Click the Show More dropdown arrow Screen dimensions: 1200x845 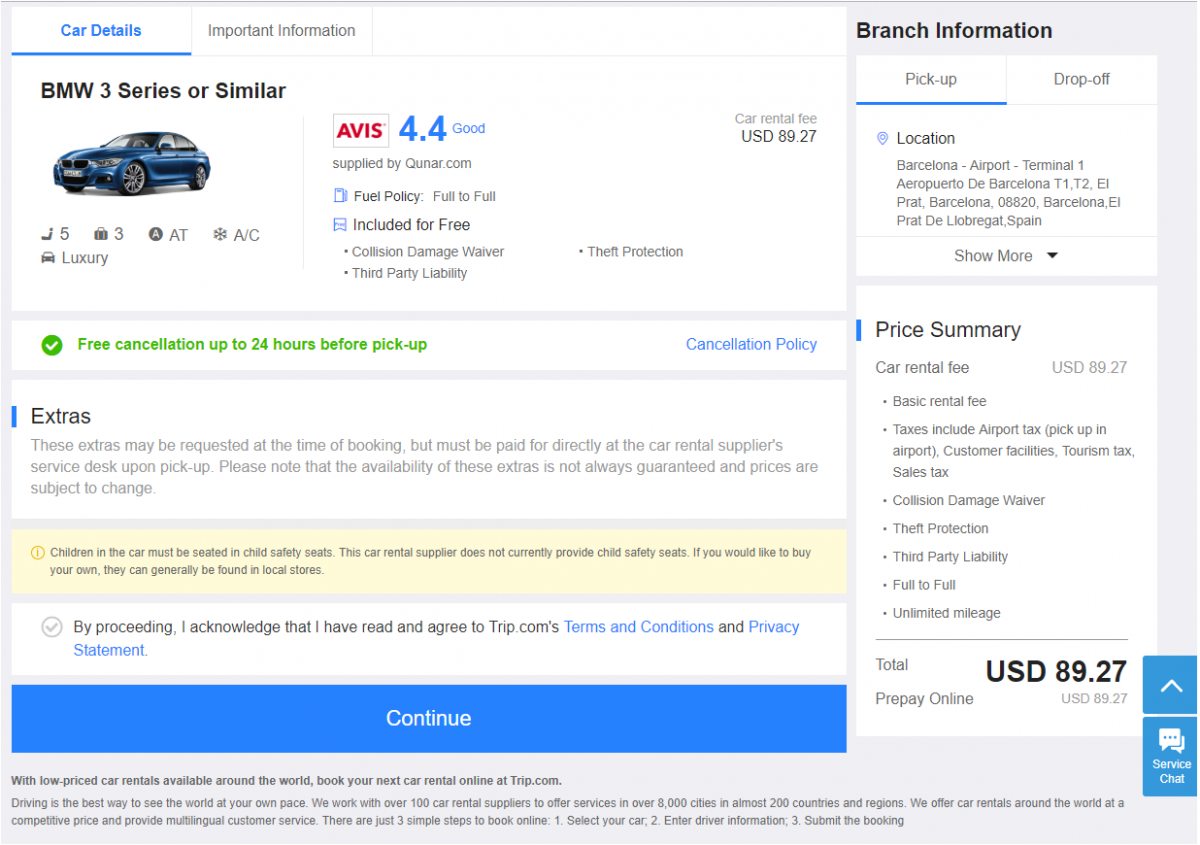(x=1052, y=256)
